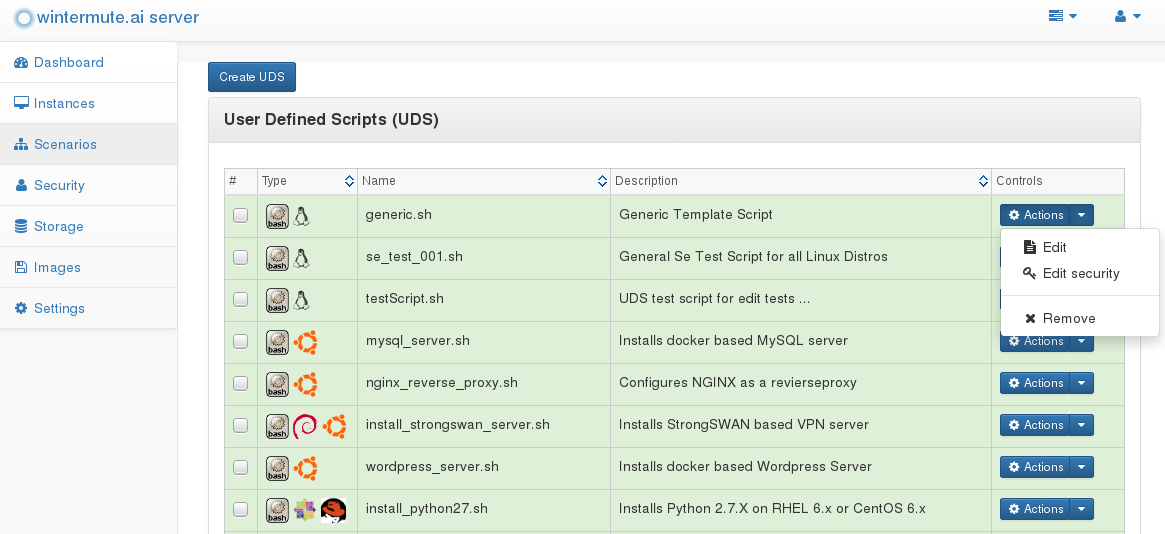Viewport: 1165px width, 534px height.
Task: Click the Storage database icon
Action: click(21, 227)
